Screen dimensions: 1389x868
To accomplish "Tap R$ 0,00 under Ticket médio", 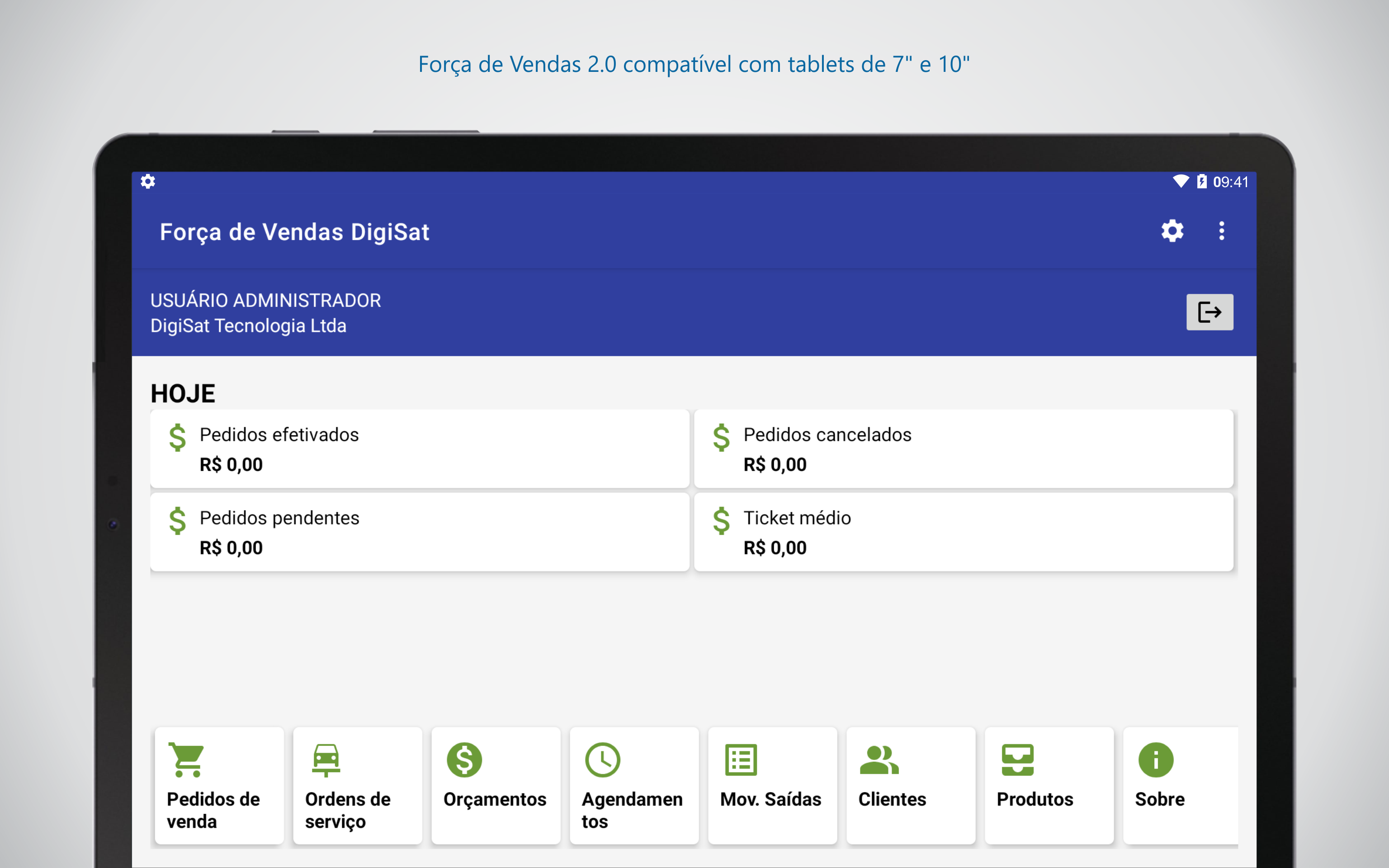I will (775, 547).
